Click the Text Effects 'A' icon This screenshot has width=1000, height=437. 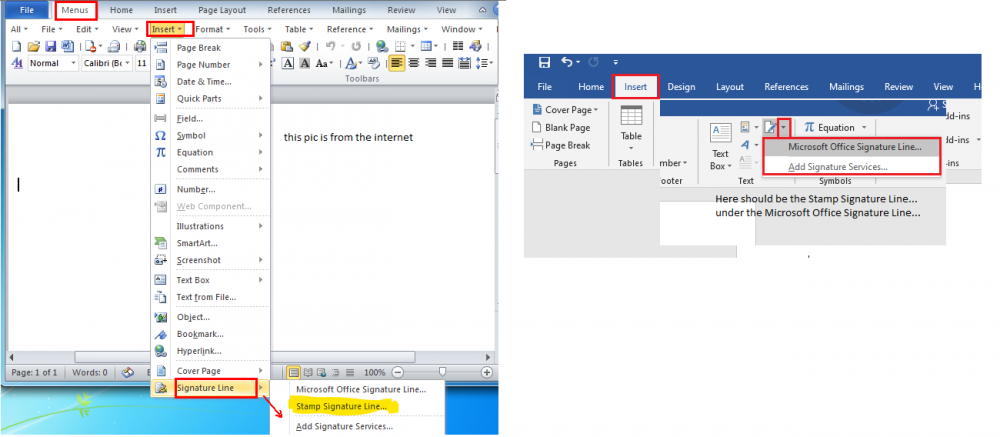tap(351, 63)
